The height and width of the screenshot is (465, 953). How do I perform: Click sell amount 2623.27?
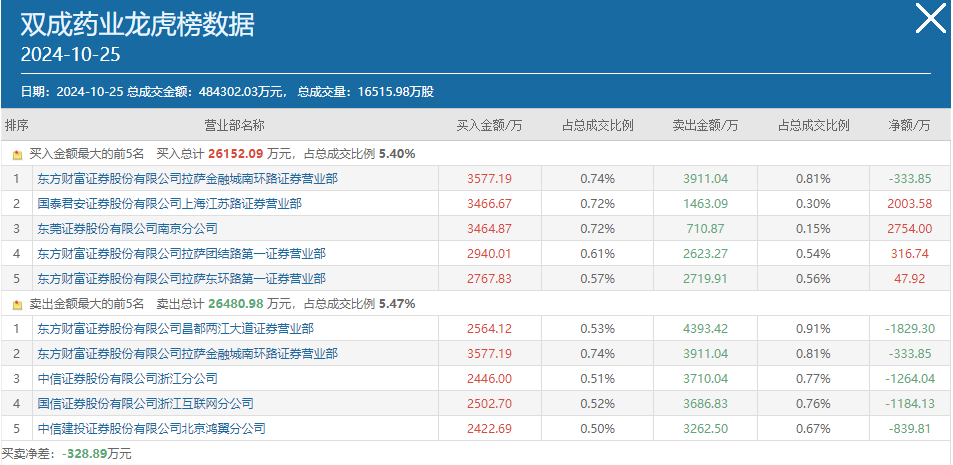pyautogui.click(x=705, y=253)
